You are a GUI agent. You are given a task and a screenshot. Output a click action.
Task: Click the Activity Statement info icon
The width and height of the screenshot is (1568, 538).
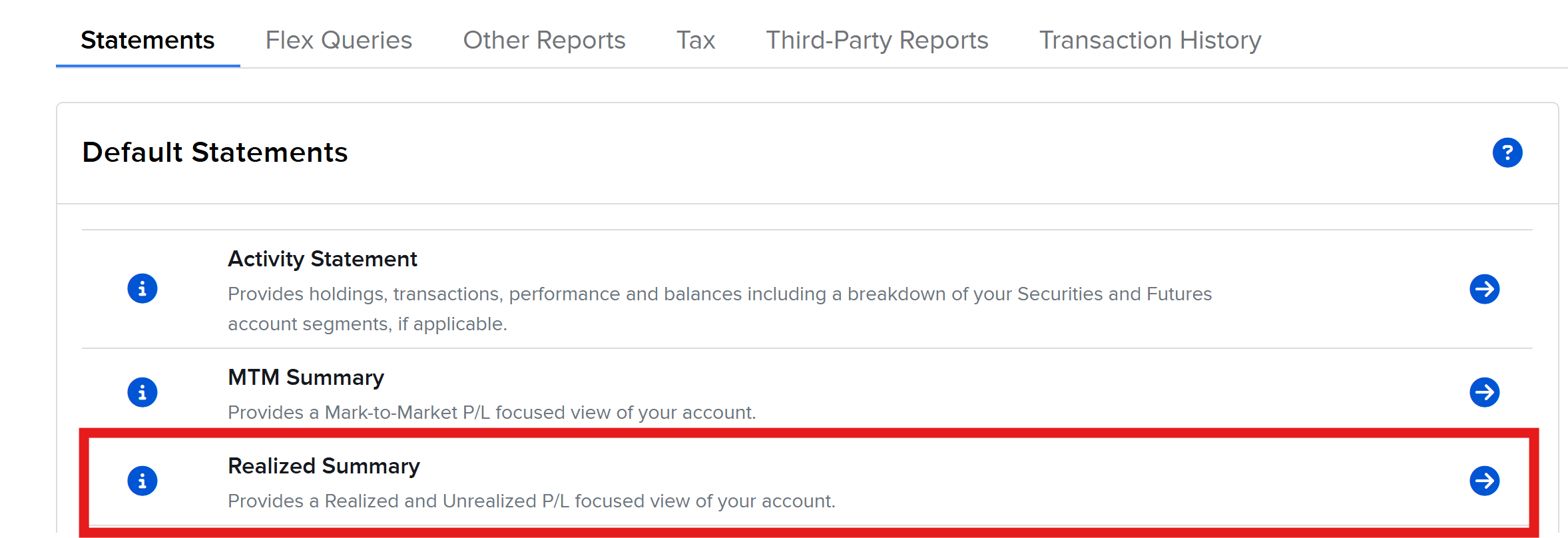tap(142, 289)
